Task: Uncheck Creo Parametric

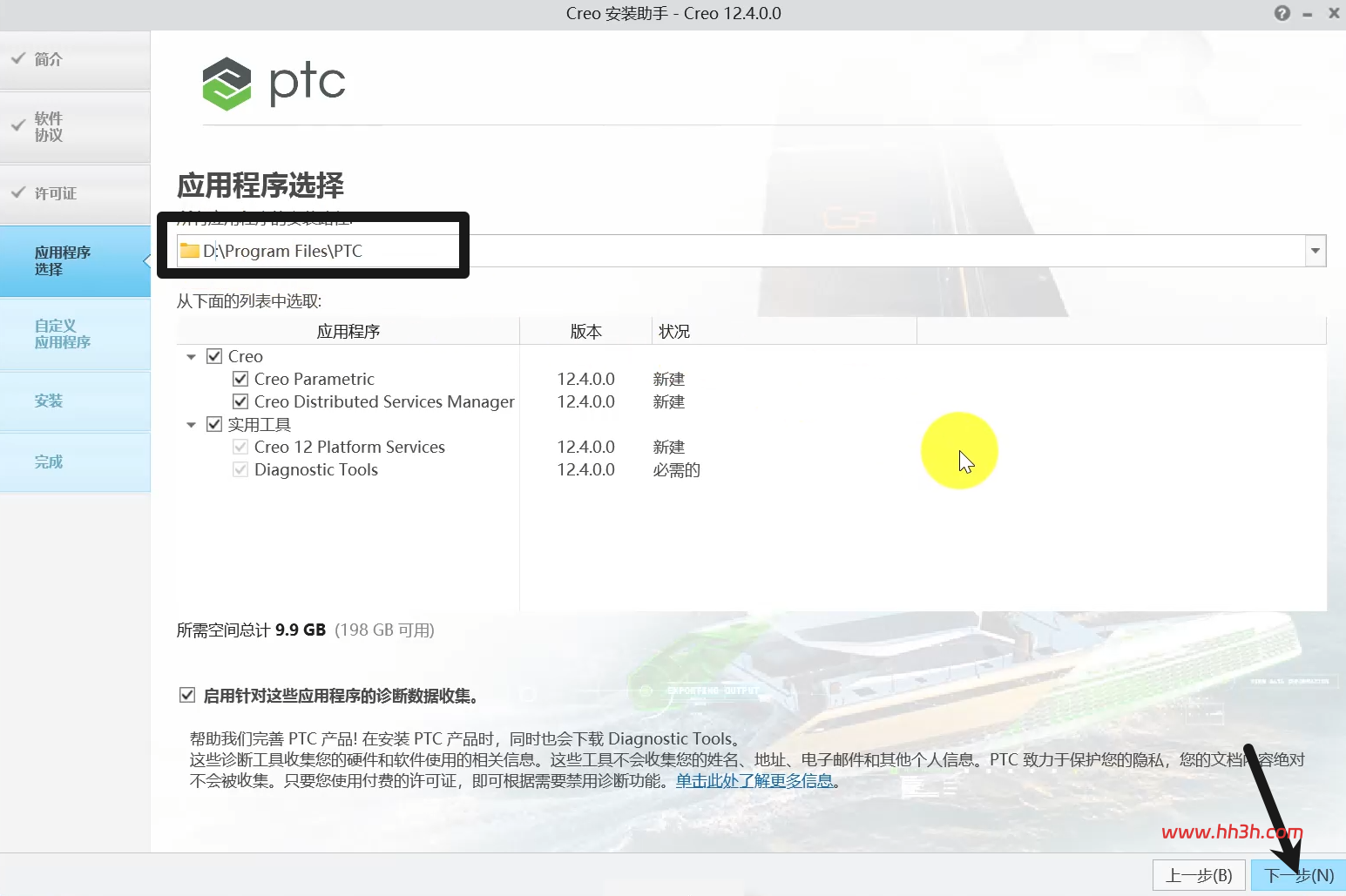Action: (x=240, y=379)
